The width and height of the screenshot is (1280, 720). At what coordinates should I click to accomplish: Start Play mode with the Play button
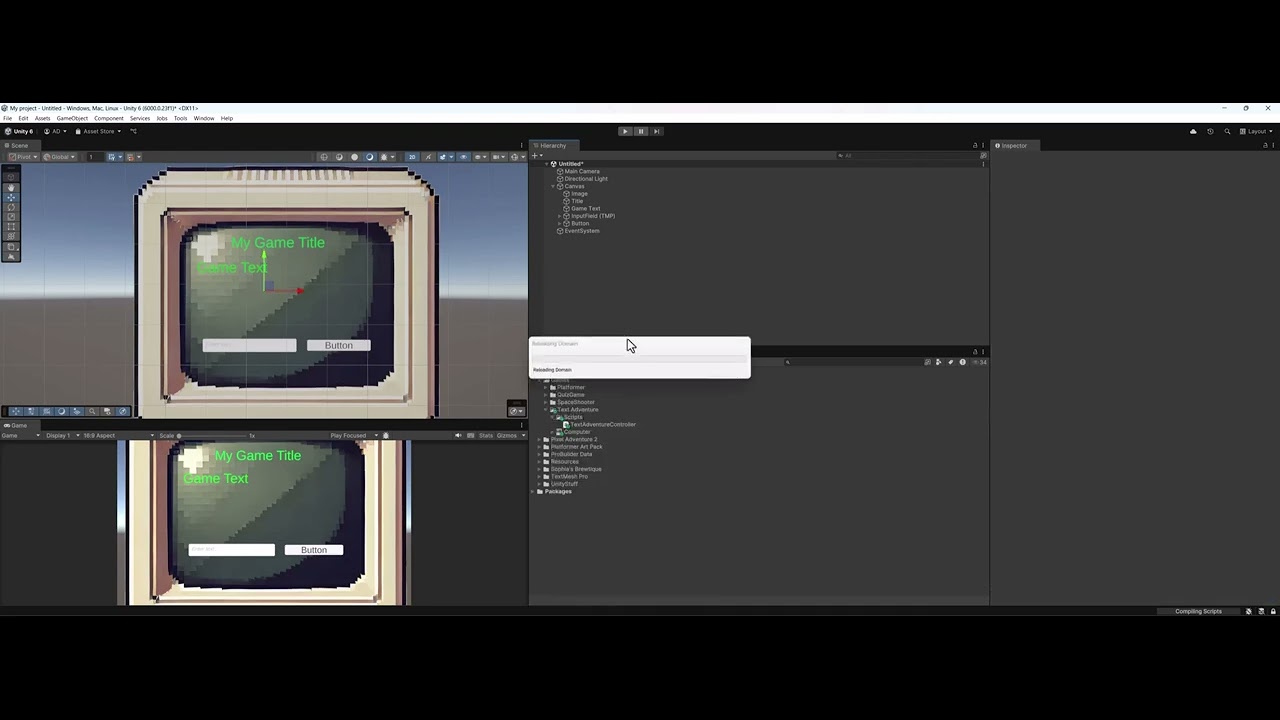tap(625, 131)
